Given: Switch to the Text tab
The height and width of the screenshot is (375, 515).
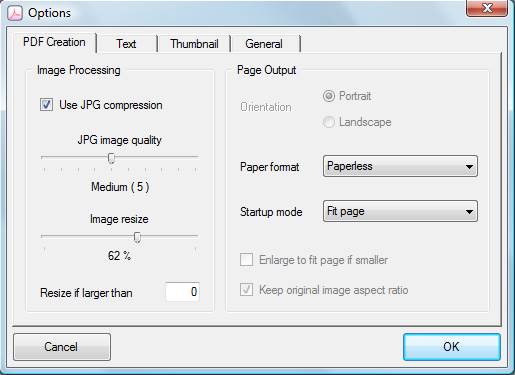Looking at the screenshot, I should (126, 44).
